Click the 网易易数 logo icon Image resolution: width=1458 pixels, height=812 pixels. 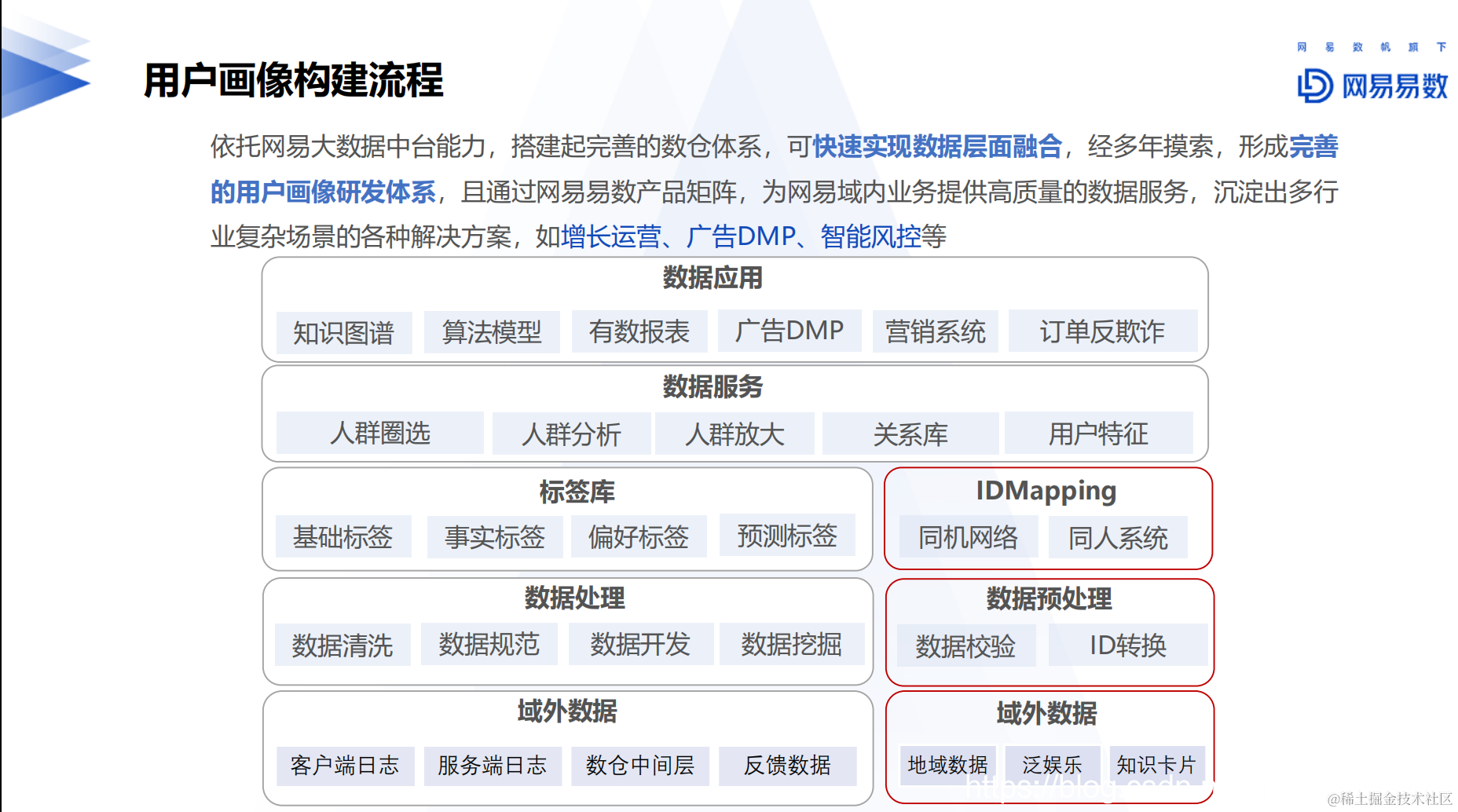pyautogui.click(x=1315, y=86)
